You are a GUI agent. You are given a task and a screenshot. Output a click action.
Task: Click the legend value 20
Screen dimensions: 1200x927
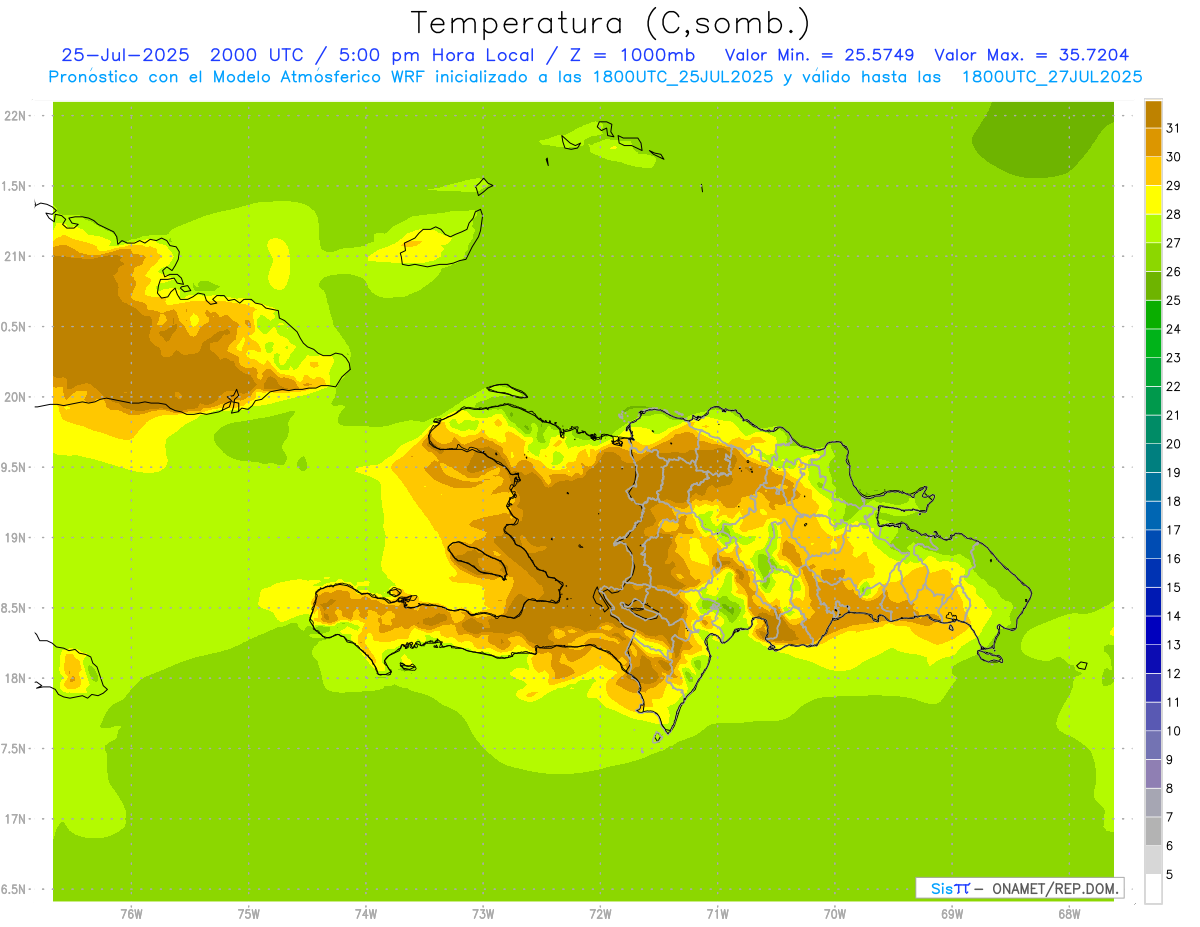click(1173, 444)
